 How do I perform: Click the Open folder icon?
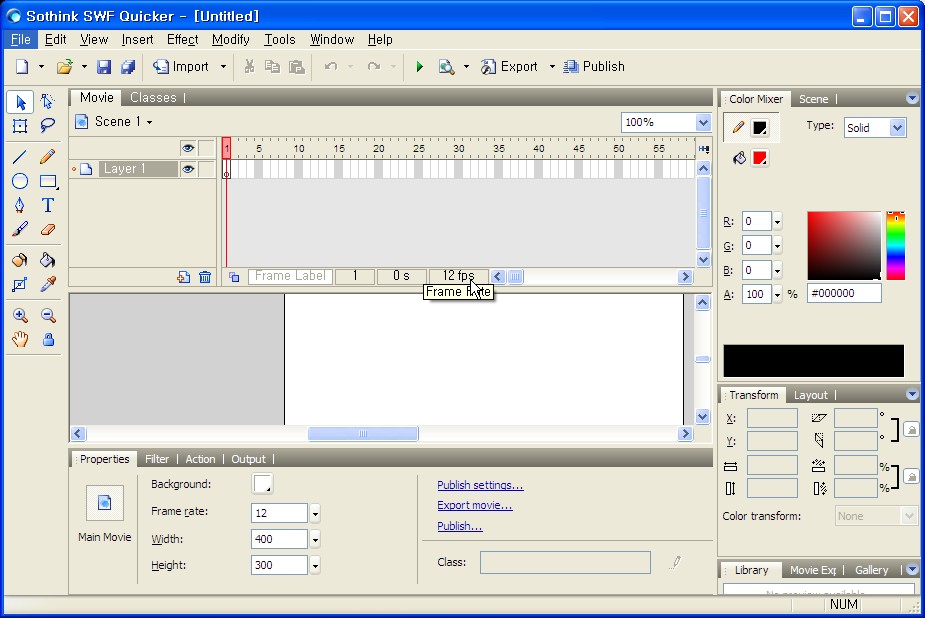(64, 67)
